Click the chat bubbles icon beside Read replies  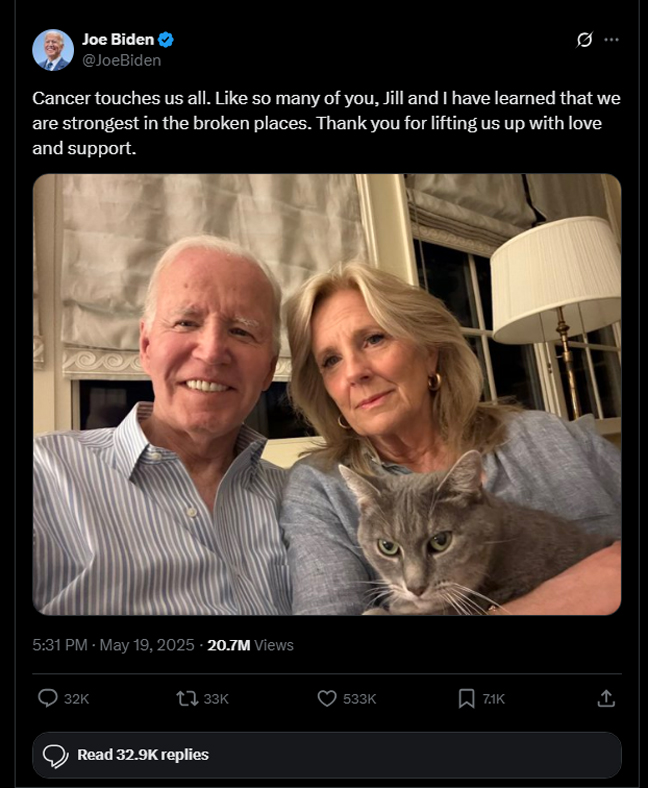[x=55, y=756]
